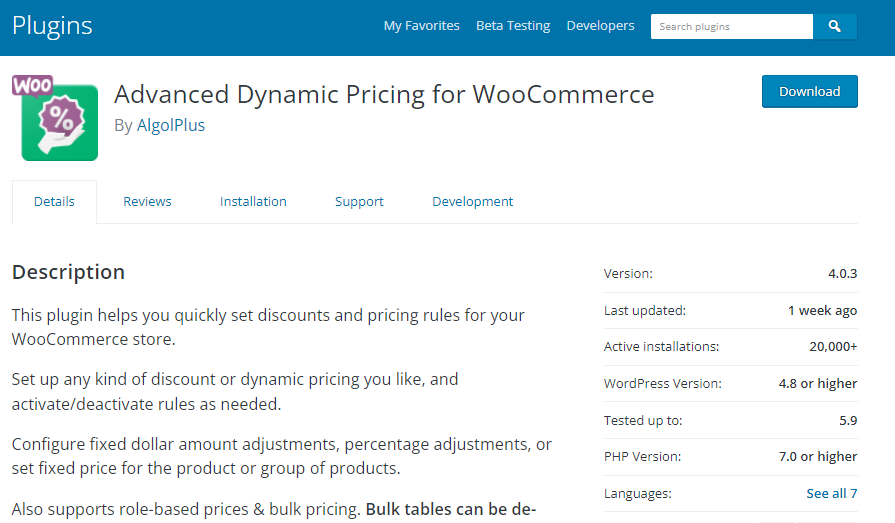The image size is (895, 523).
Task: Click the magnifying glass search button
Action: click(x=835, y=26)
